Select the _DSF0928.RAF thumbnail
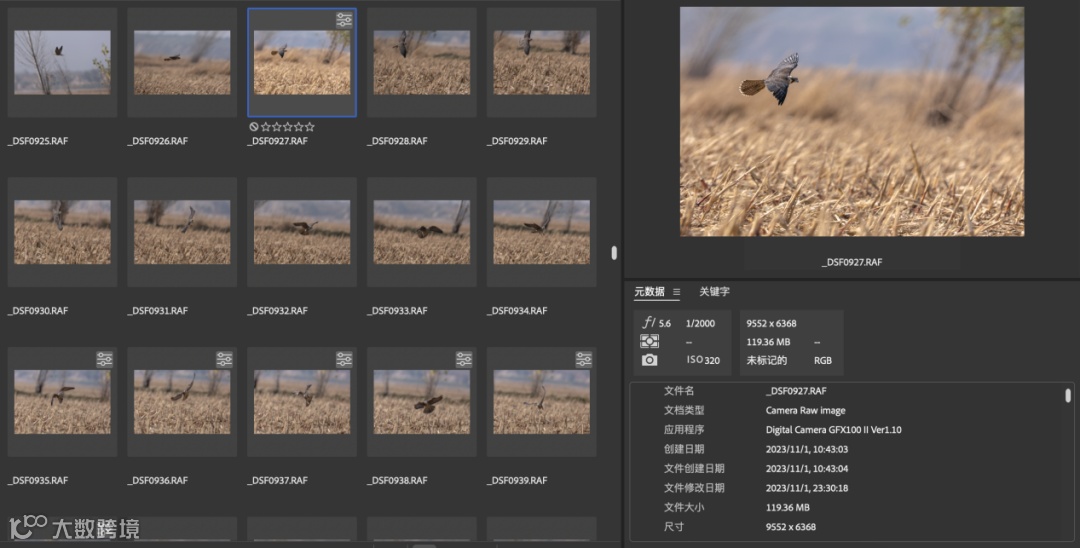 pyautogui.click(x=422, y=62)
